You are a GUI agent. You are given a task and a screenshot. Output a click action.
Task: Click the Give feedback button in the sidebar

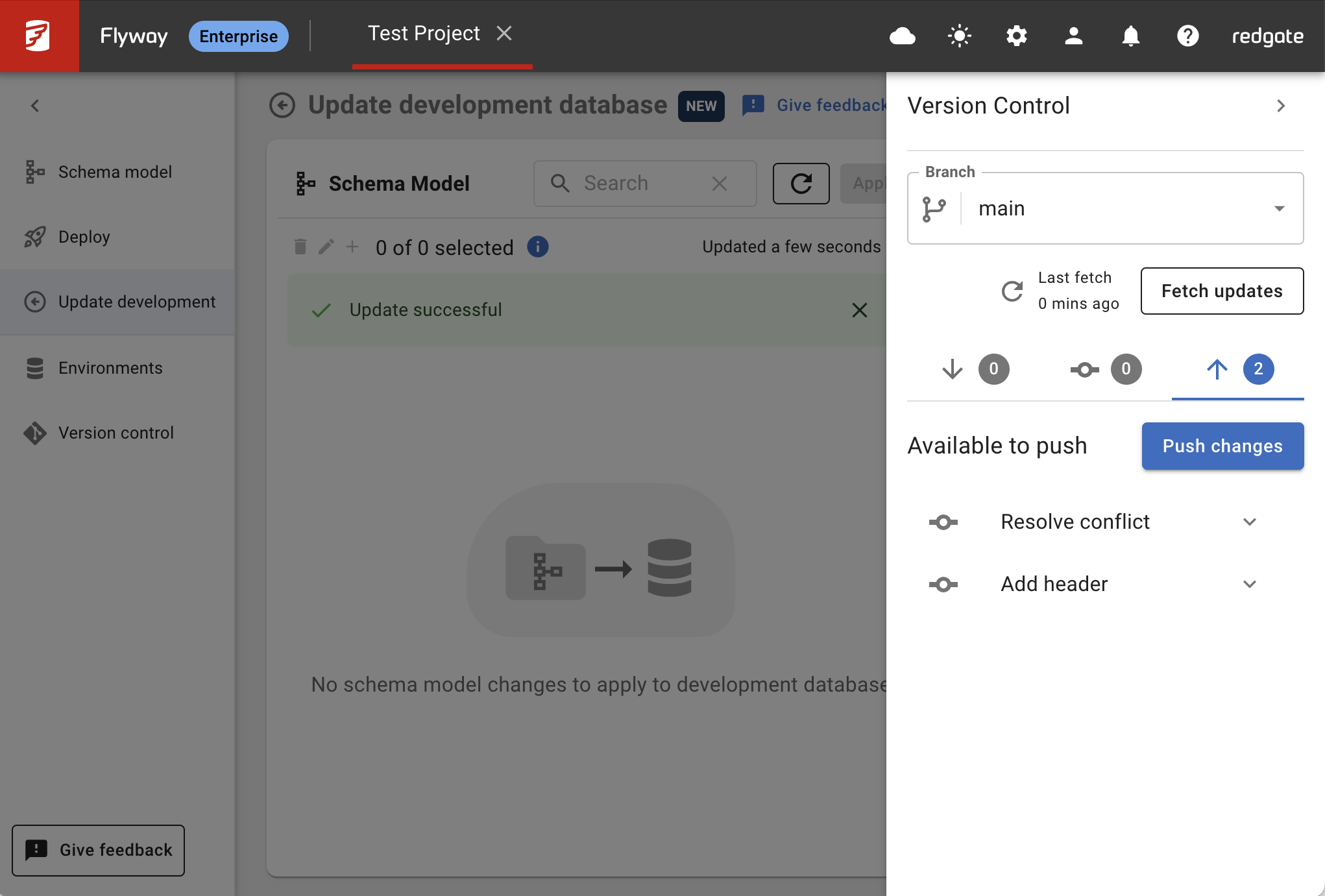coord(98,850)
